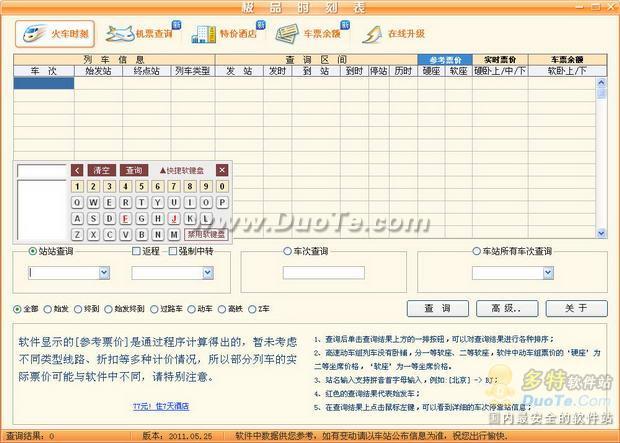Select the 站站查询 station-to-station radio button
620x443 pixels.
pyautogui.click(x=33, y=251)
